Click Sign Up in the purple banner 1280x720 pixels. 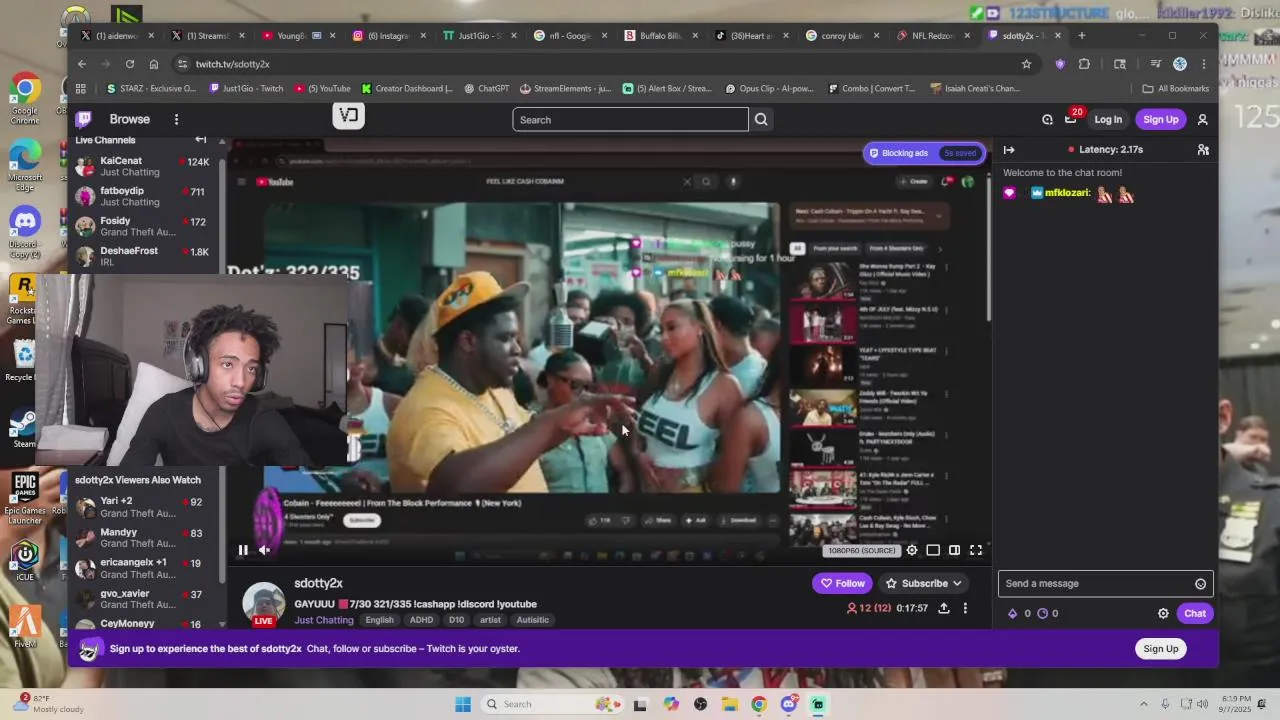[x=1160, y=649]
